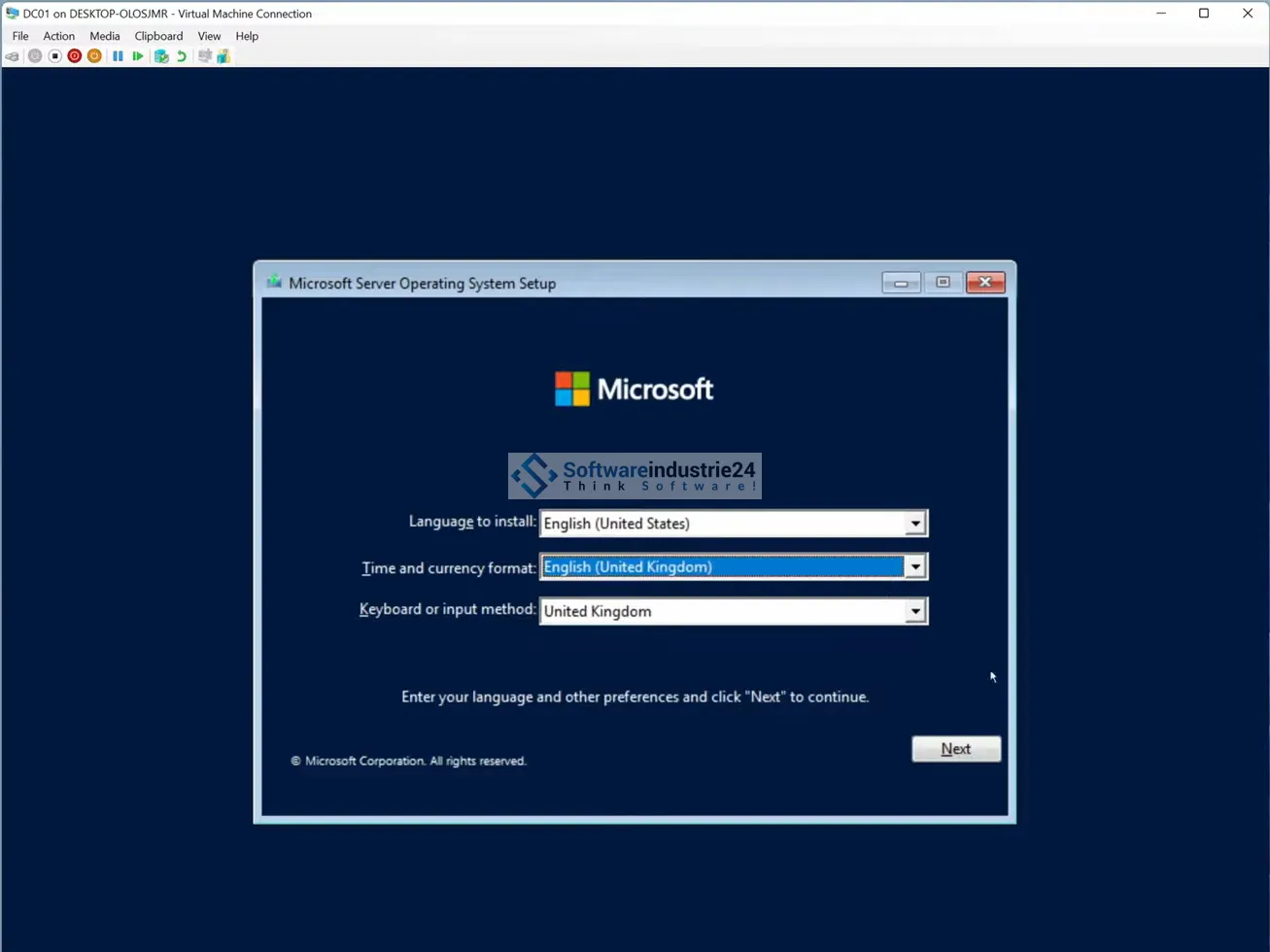Pause the virtual machine

118,56
